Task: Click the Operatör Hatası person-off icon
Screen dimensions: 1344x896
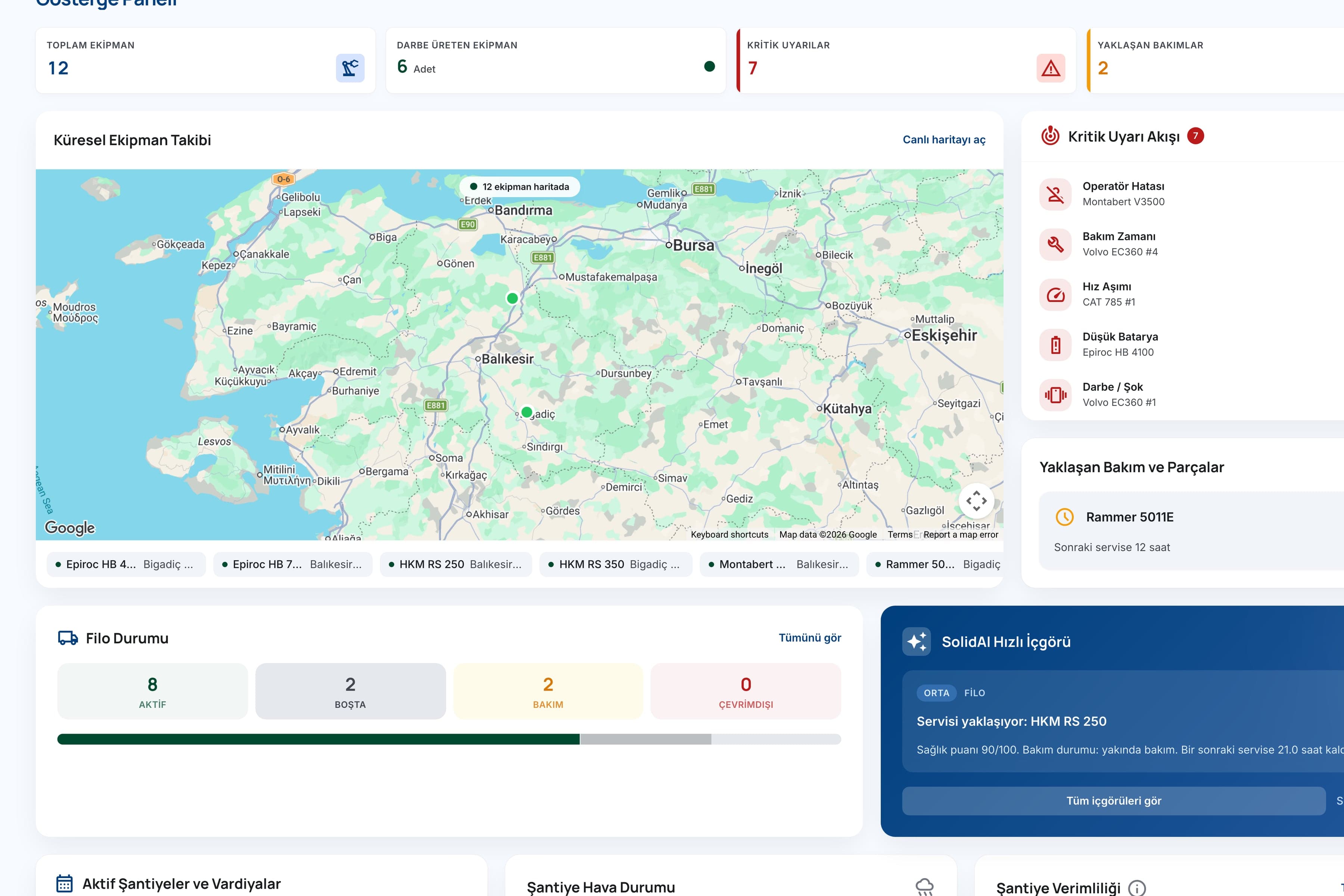Action: 1055,194
